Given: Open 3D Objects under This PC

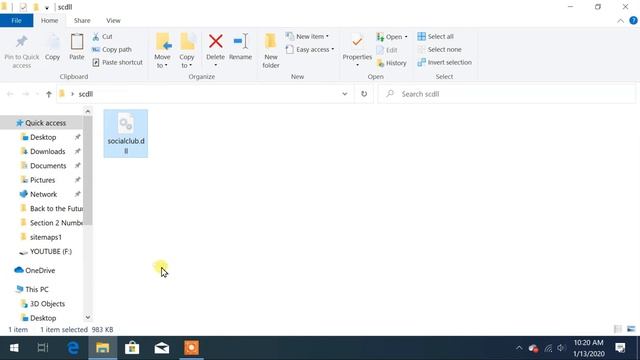Looking at the screenshot, I should pyautogui.click(x=43, y=304).
